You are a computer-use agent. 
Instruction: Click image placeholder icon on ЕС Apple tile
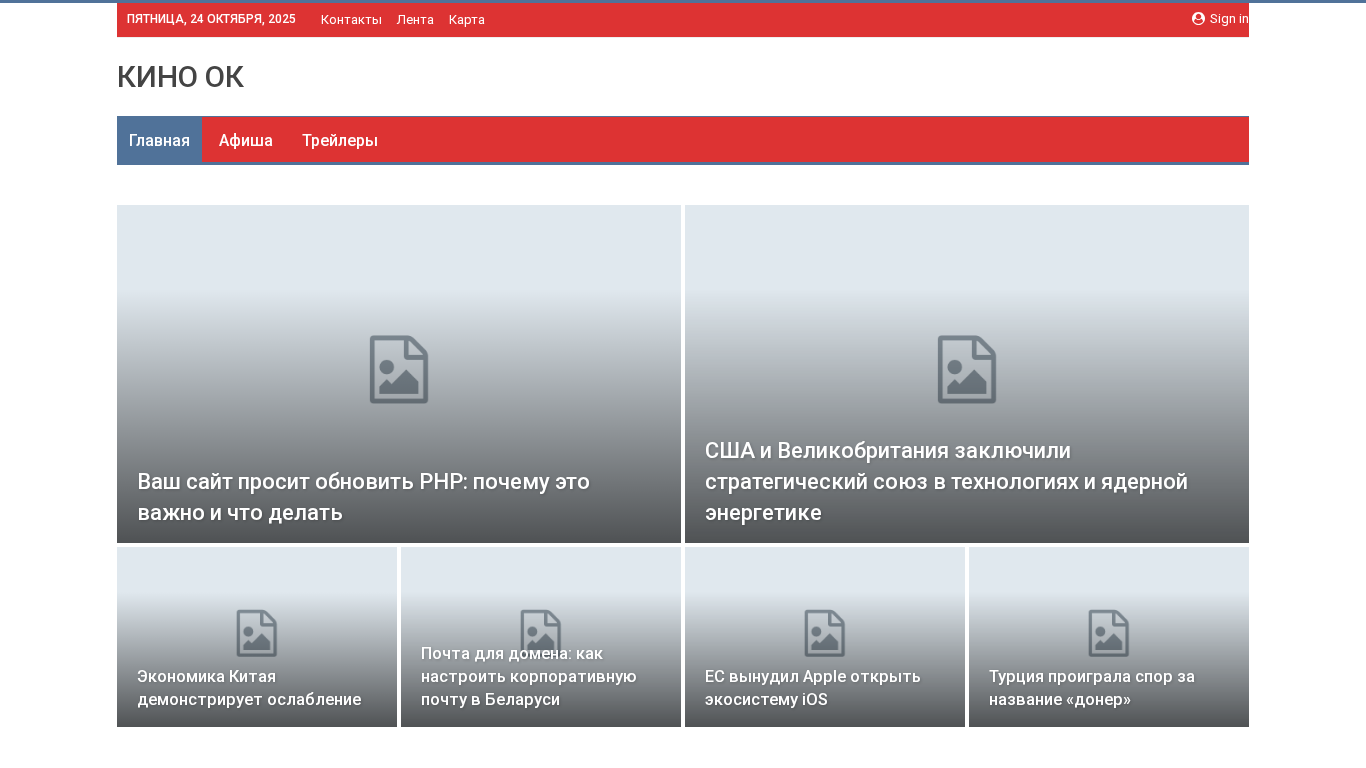point(825,633)
